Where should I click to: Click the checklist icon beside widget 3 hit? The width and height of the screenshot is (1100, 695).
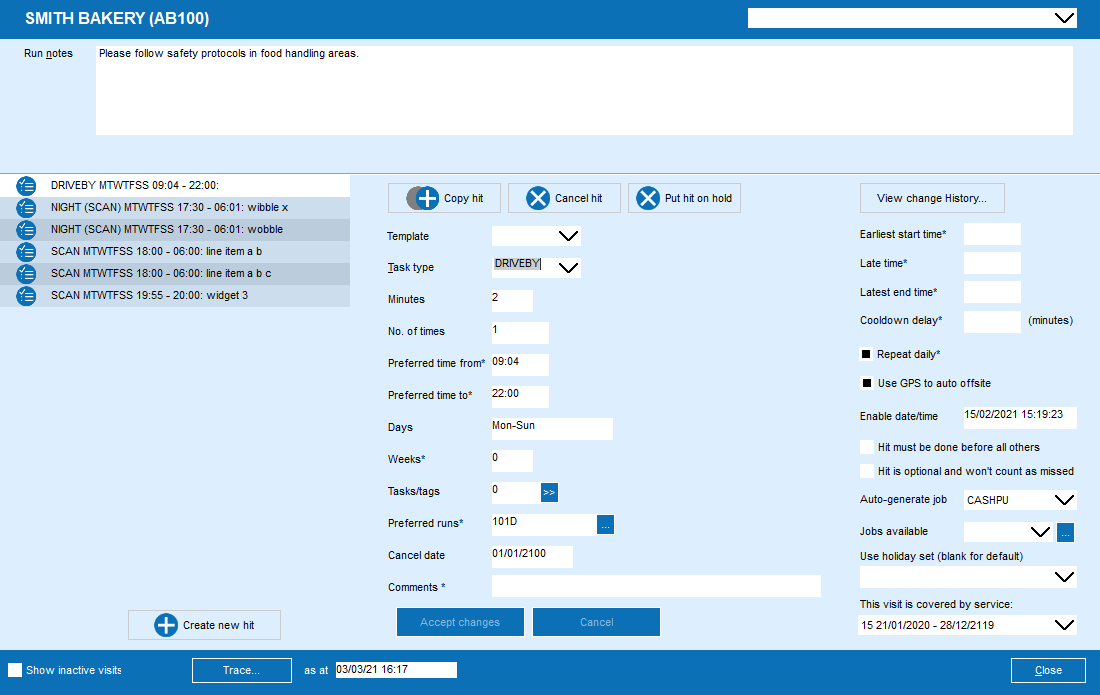coord(26,295)
